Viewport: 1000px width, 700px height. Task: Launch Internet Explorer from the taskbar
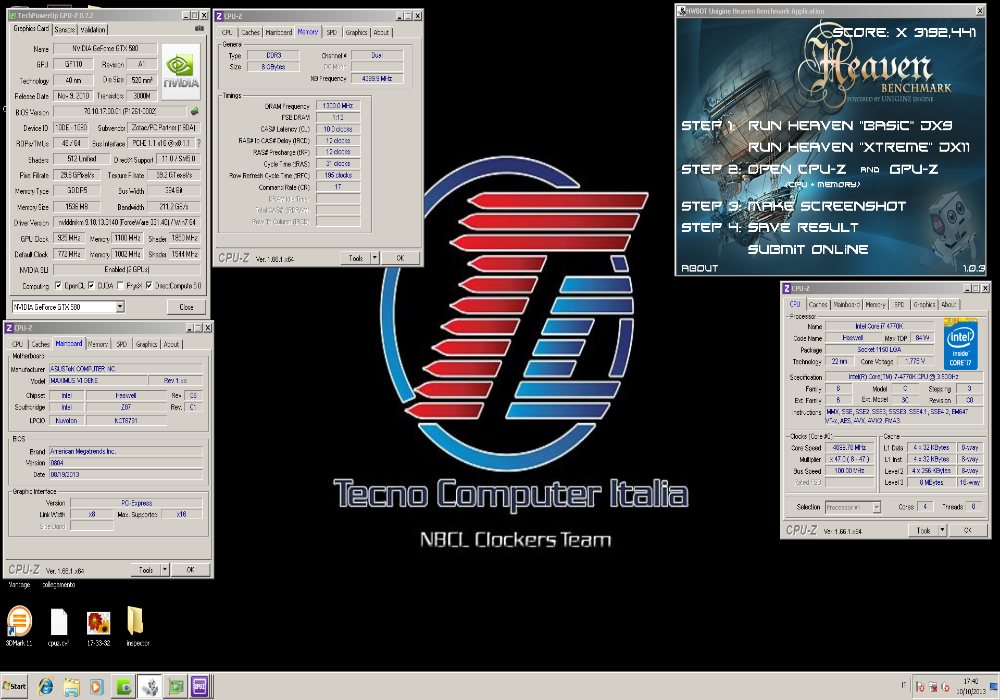click(46, 687)
